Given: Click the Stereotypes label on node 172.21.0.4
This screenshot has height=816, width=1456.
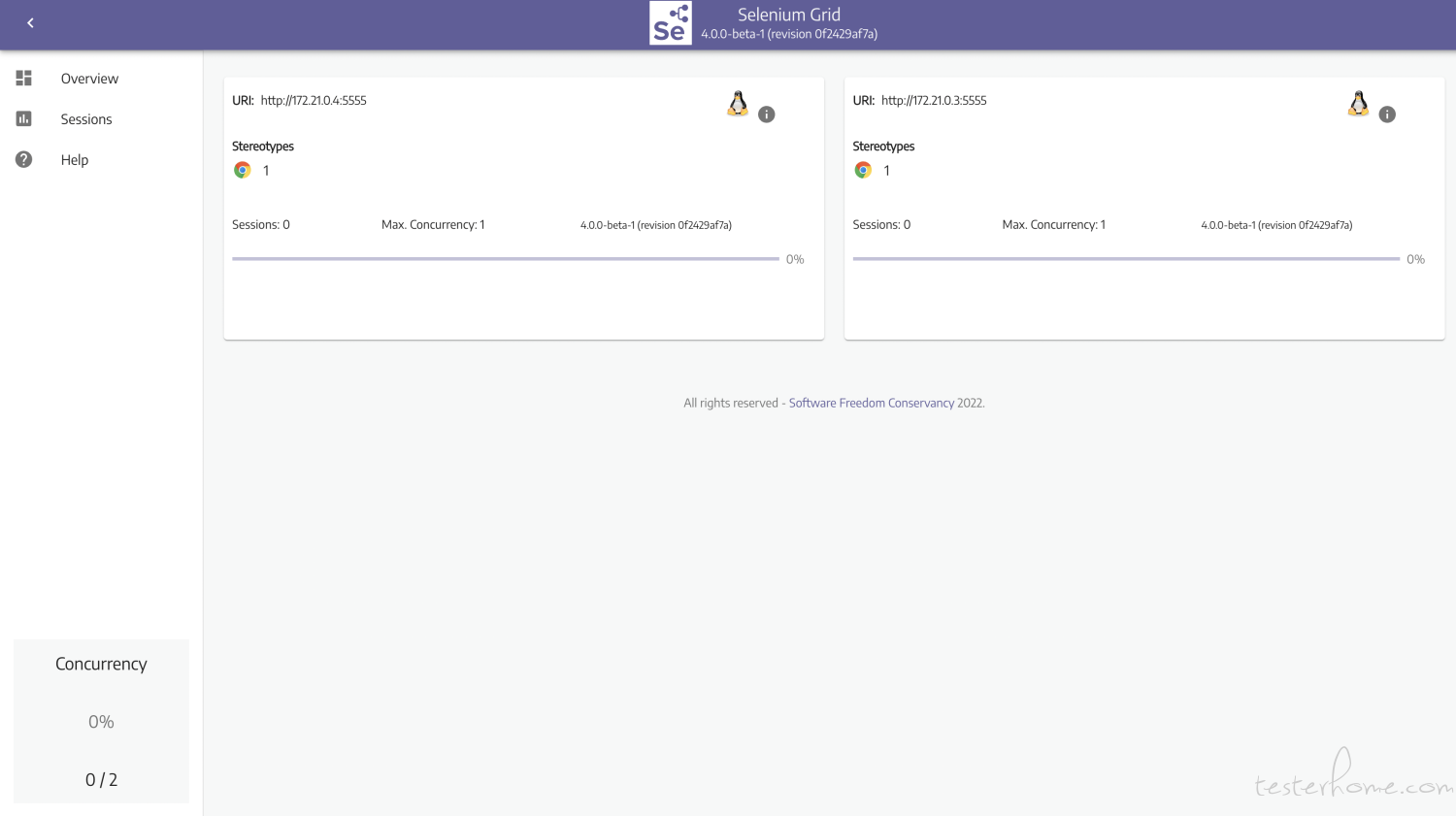Looking at the screenshot, I should (263, 147).
